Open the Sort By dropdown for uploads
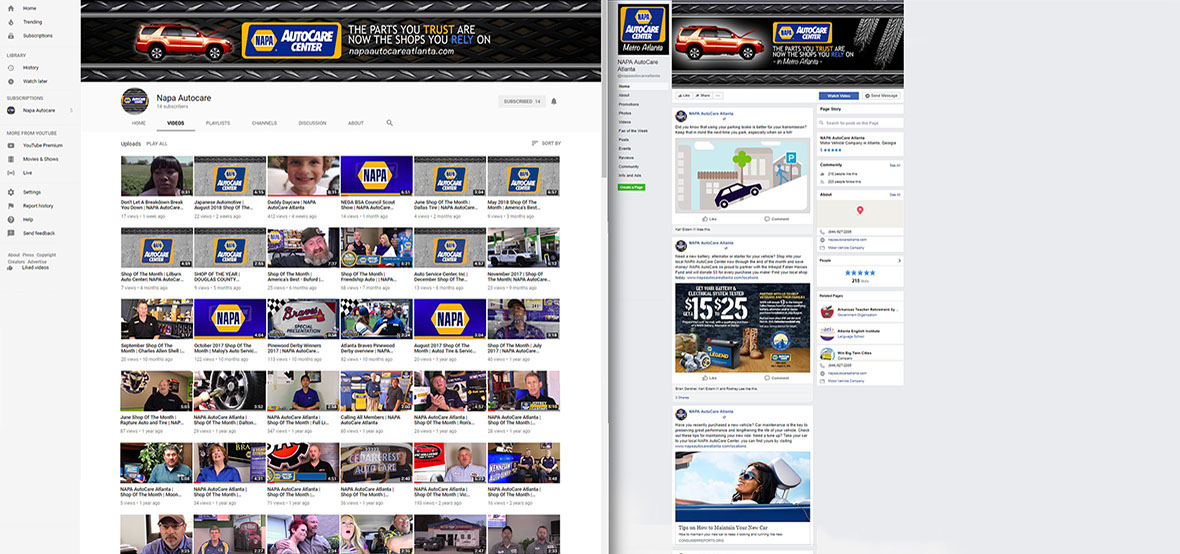 pos(546,144)
